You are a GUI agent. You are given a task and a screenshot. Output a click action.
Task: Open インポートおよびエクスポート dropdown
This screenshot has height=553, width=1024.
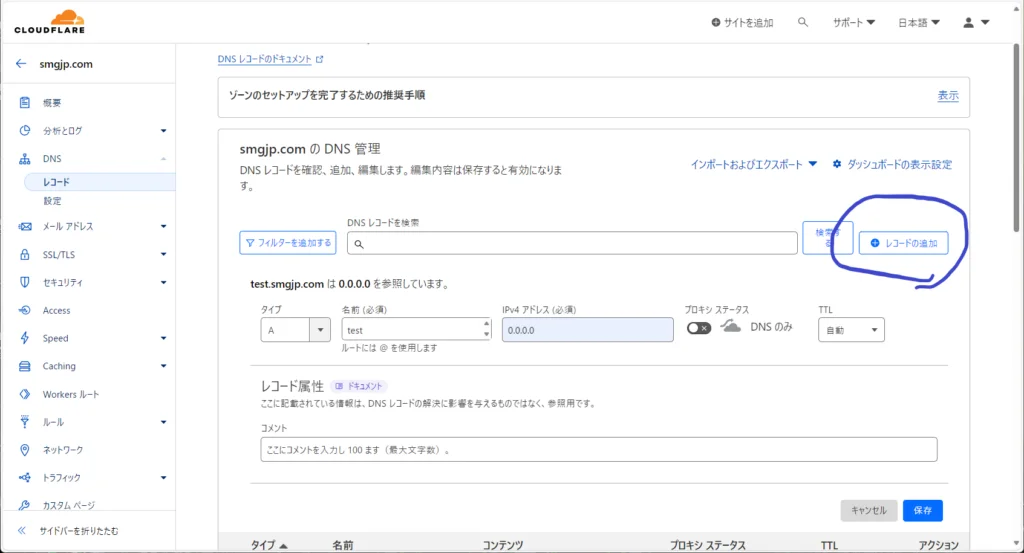754,165
